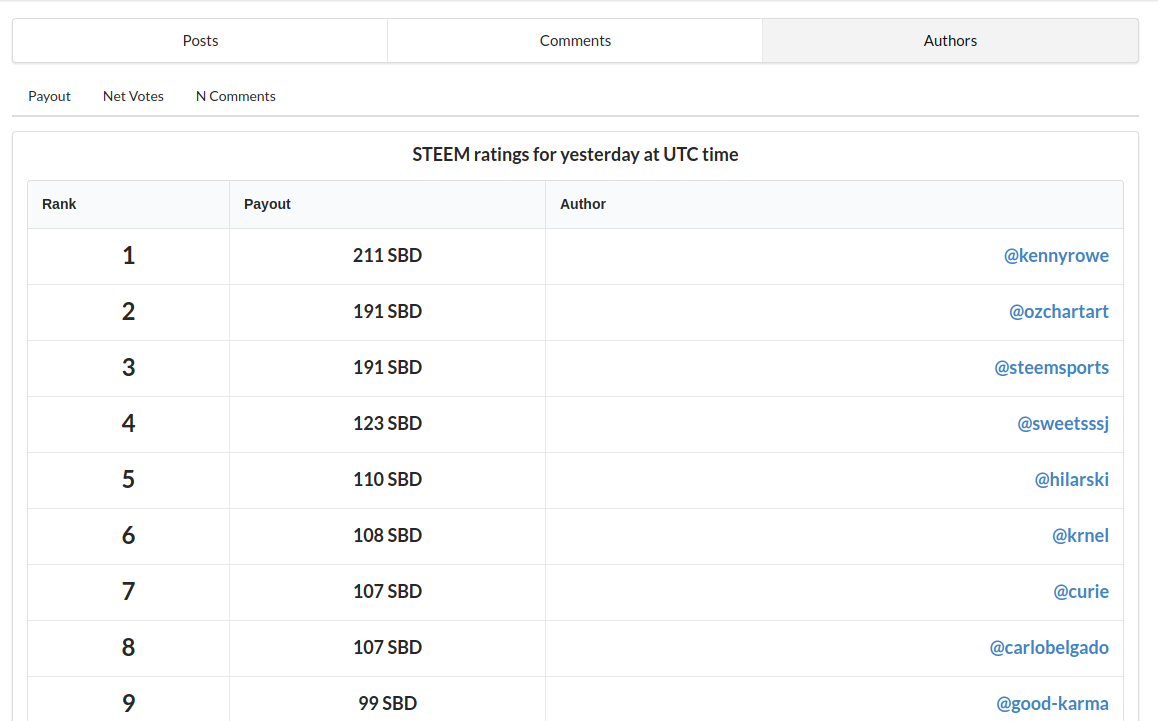This screenshot has width=1158, height=721.
Task: Sort ratings by Net Votes
Action: (x=133, y=96)
